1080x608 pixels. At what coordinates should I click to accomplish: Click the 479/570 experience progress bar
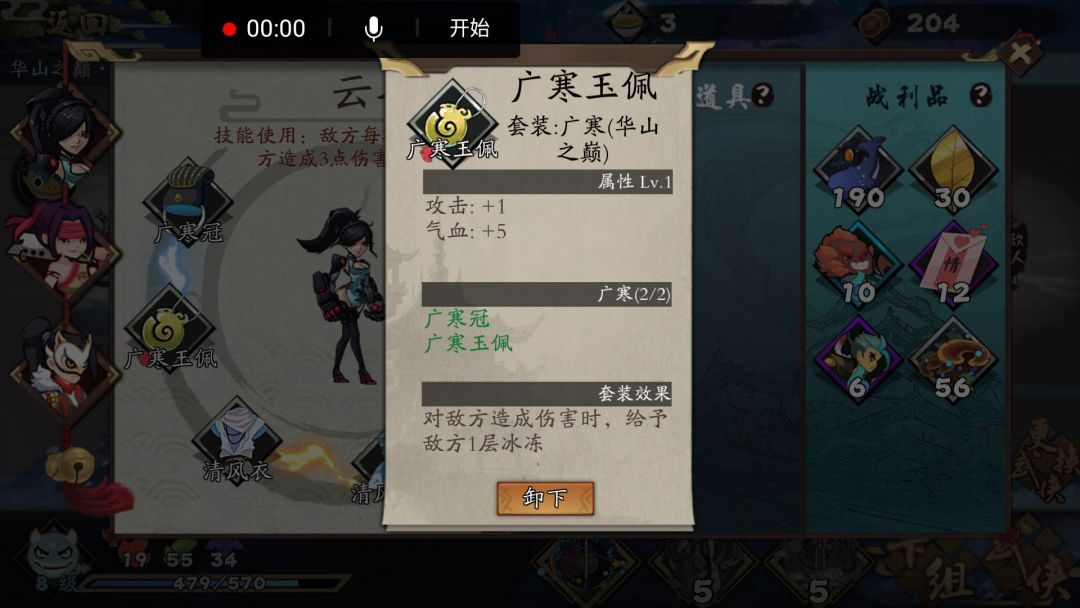point(214,584)
